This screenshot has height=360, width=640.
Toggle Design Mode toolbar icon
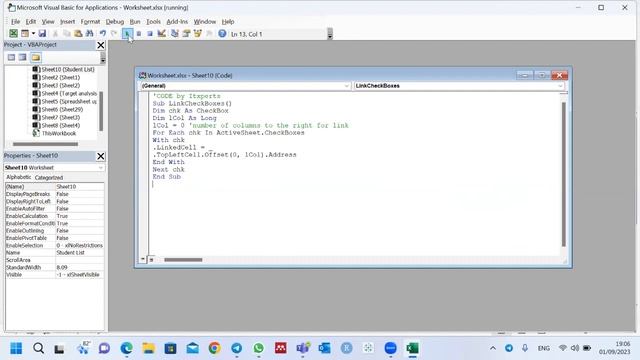pyautogui.click(x=162, y=33)
